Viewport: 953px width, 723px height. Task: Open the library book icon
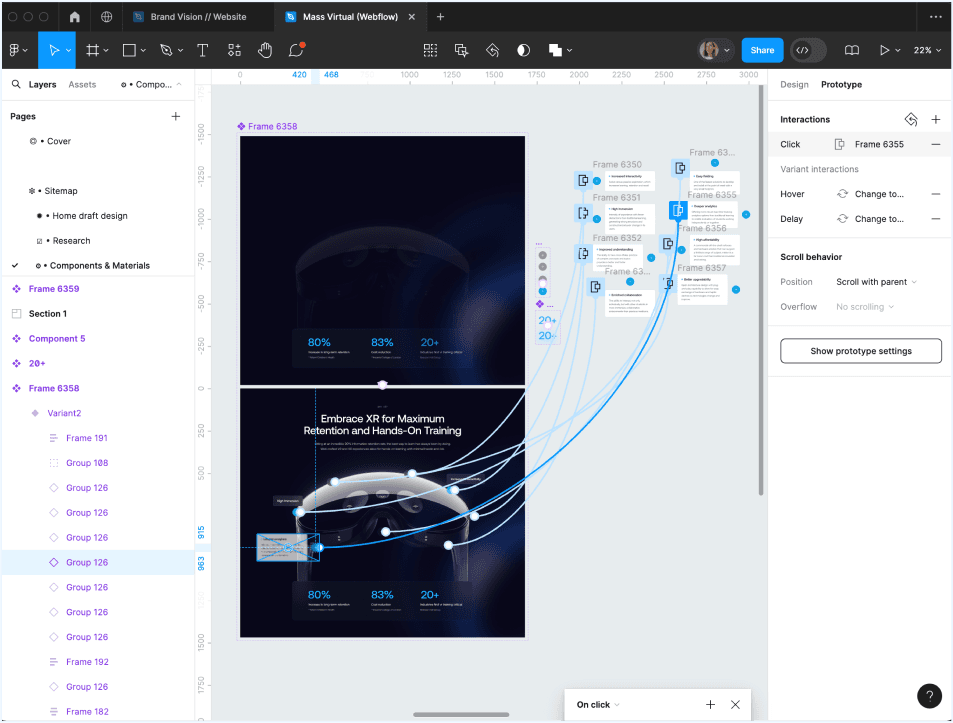852,50
